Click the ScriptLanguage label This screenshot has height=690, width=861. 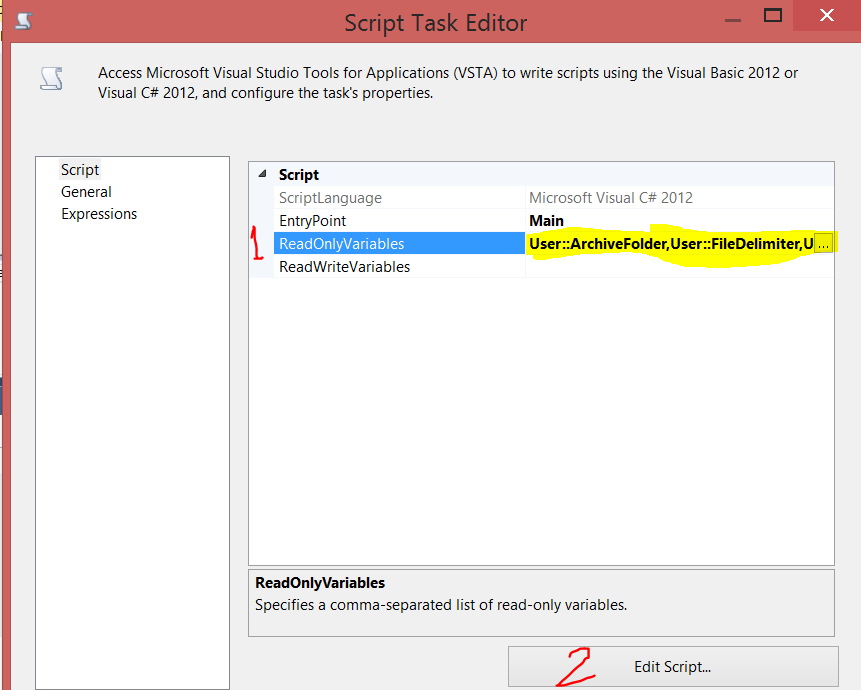(331, 197)
